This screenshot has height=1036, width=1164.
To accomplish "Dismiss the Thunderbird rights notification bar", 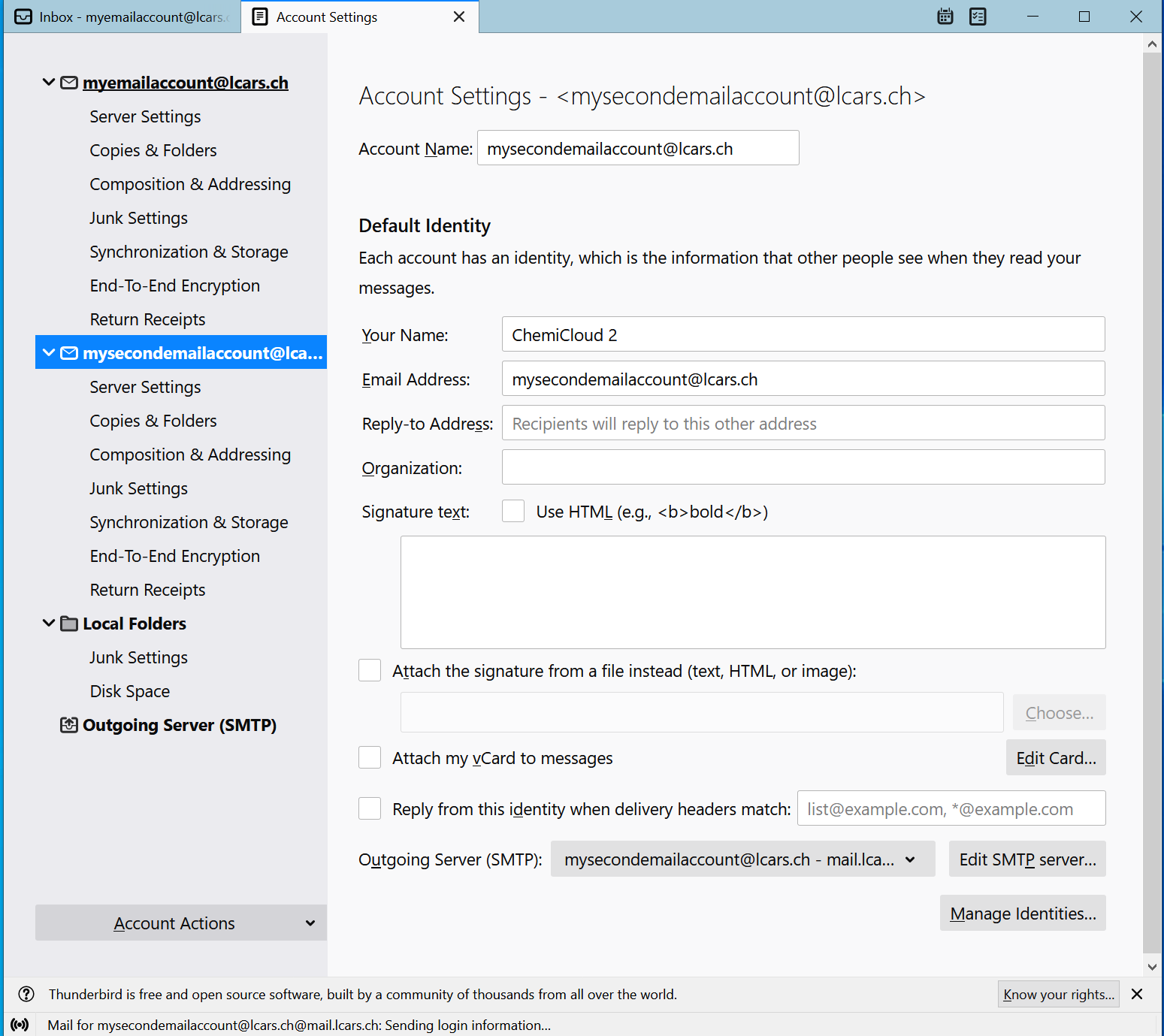I will (x=1137, y=994).
